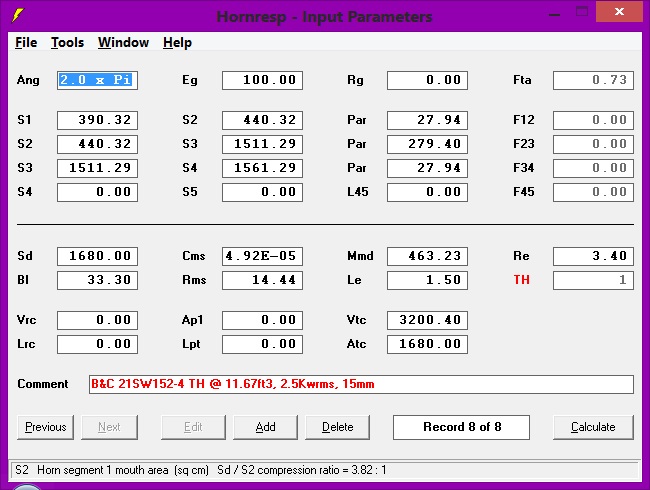Click the Ang label
Image resolution: width=650 pixels, height=490 pixels.
coord(28,80)
